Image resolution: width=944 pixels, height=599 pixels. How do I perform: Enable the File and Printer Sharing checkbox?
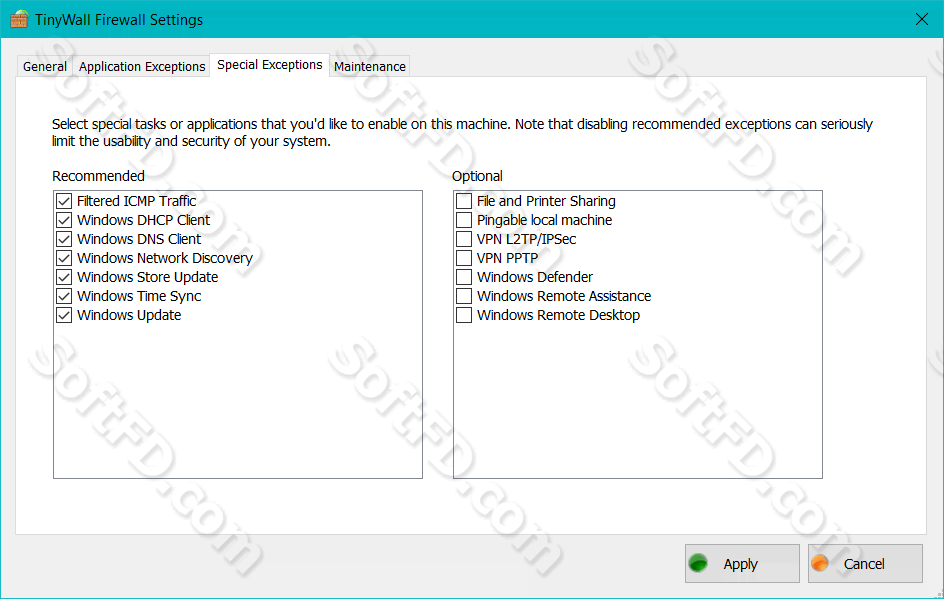[464, 201]
